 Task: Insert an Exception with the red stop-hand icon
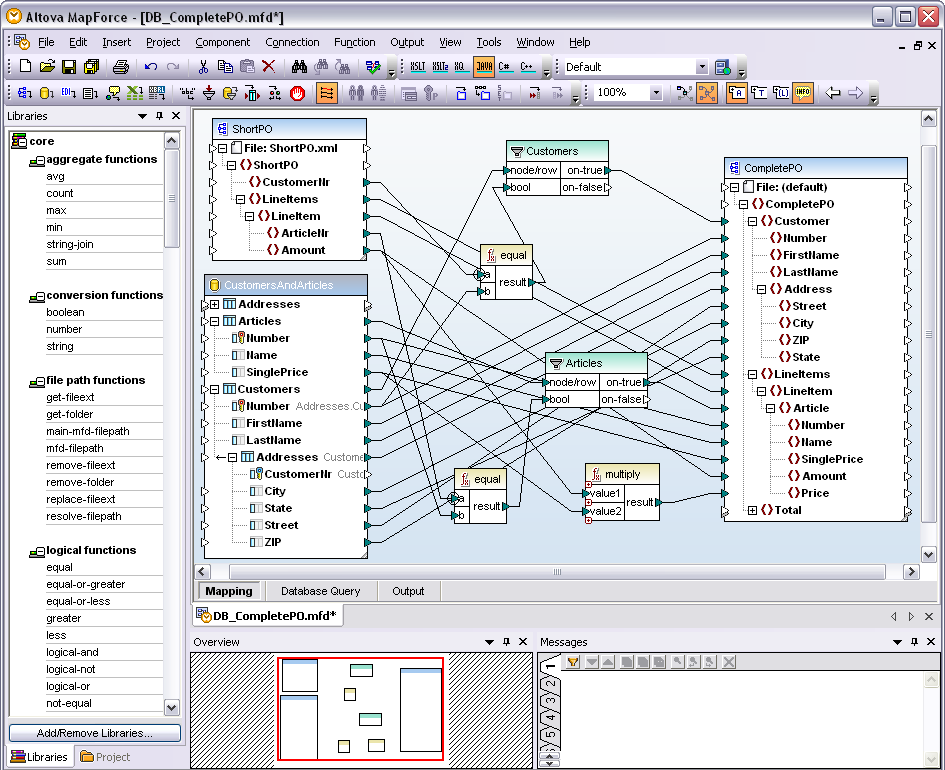[x=297, y=93]
